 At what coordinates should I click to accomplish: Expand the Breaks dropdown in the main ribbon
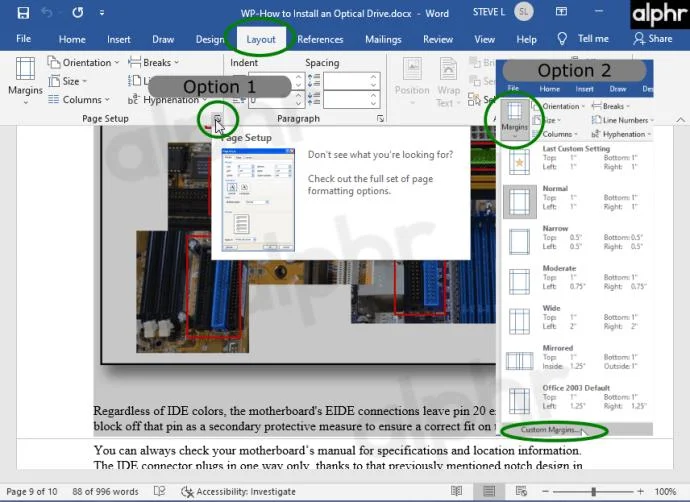[x=153, y=62]
